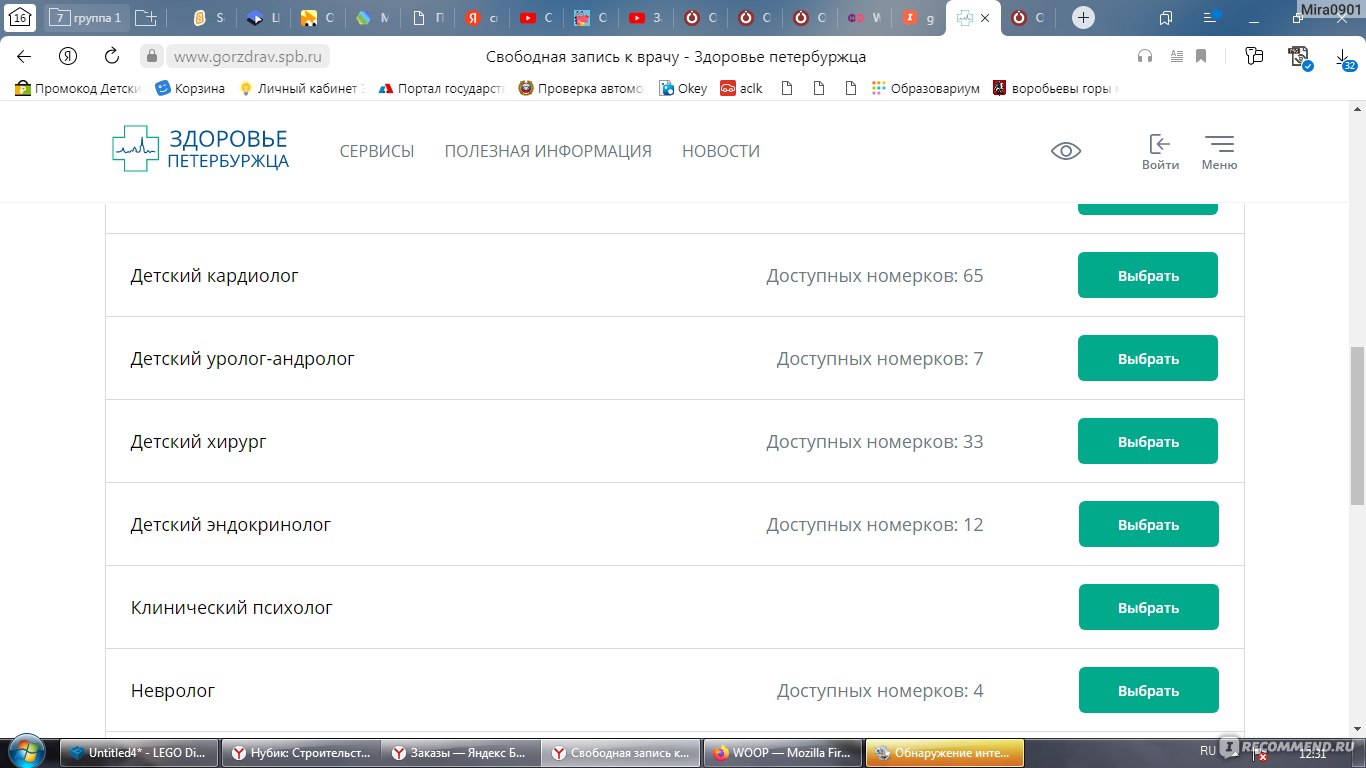Open the Проверка автомо bookmark
Screen dimensions: 1366x768
pos(581,88)
